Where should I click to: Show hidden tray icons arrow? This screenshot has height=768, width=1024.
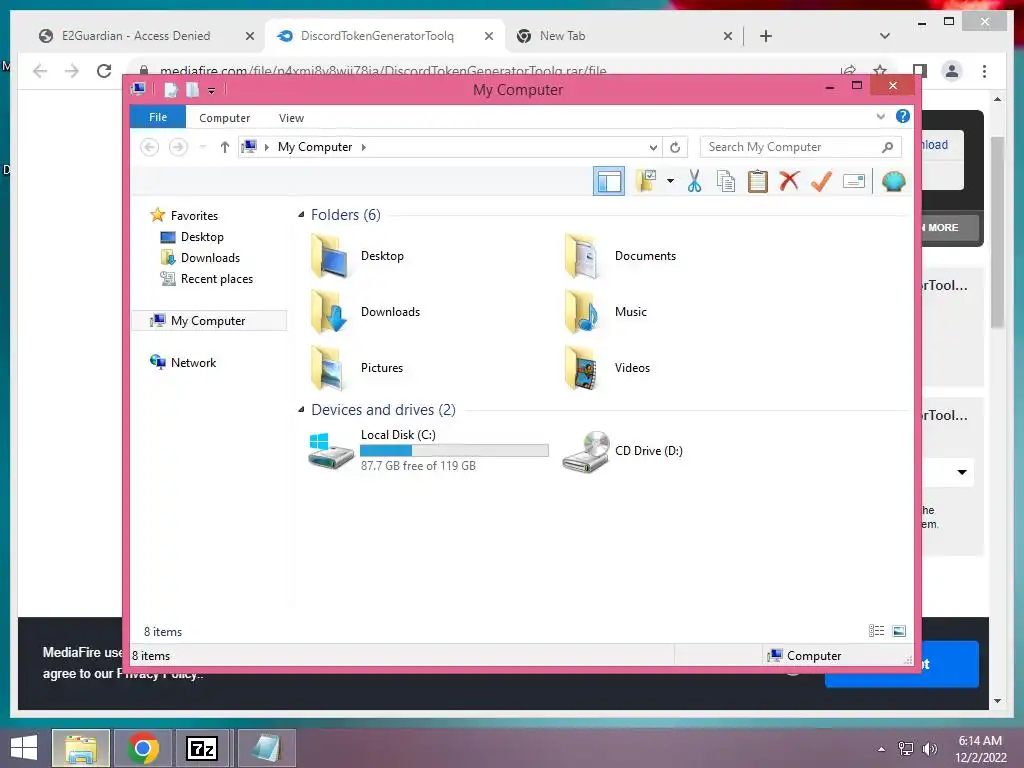(x=881, y=749)
